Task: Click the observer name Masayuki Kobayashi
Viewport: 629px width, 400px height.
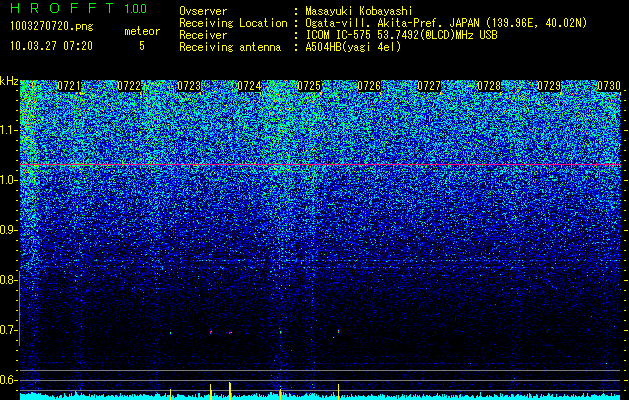Action: point(359,11)
